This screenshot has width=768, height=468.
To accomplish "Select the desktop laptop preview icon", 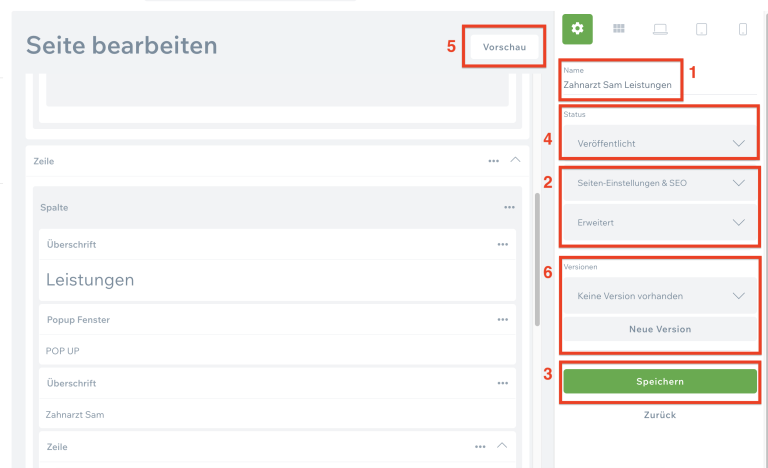I will 660,29.
